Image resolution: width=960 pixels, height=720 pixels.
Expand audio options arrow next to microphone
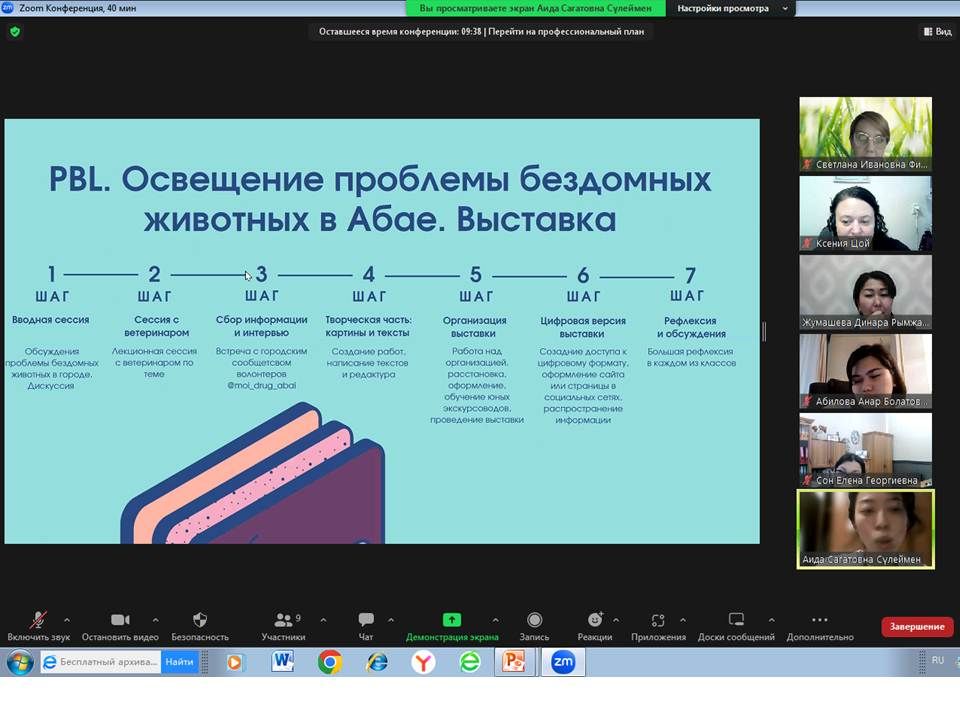pyautogui.click(x=67, y=620)
